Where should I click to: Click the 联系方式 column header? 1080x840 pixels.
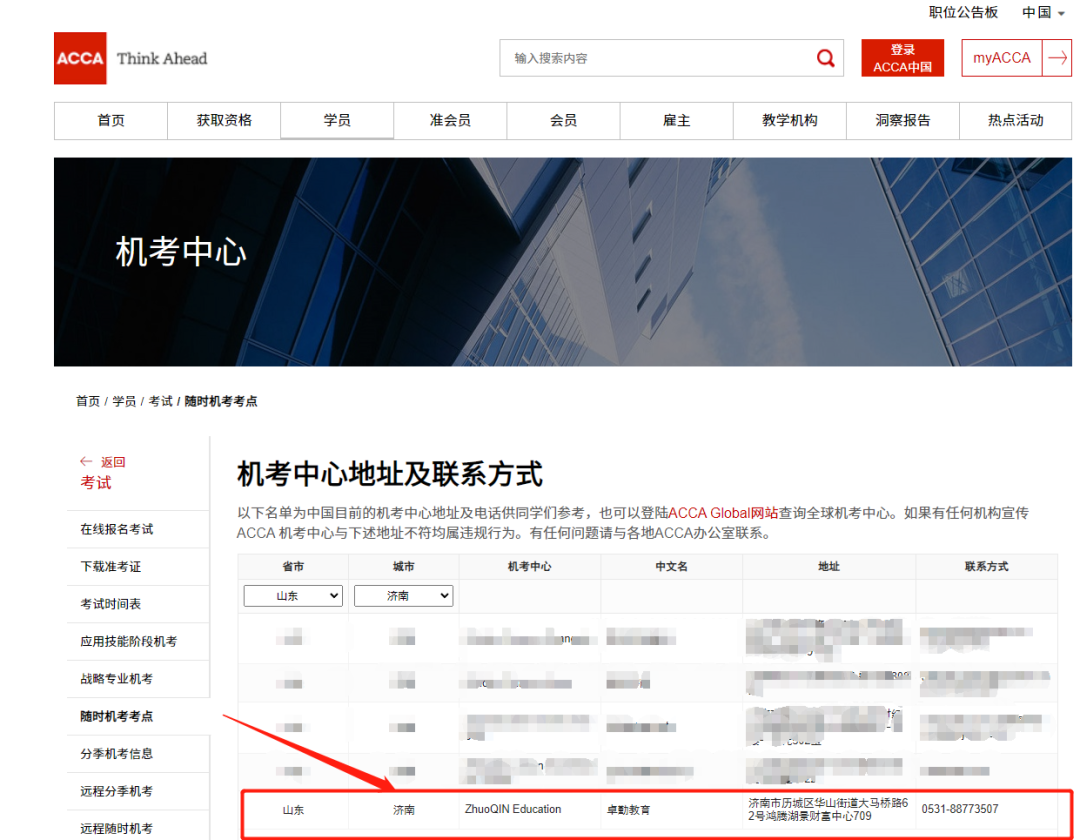[x=986, y=567]
